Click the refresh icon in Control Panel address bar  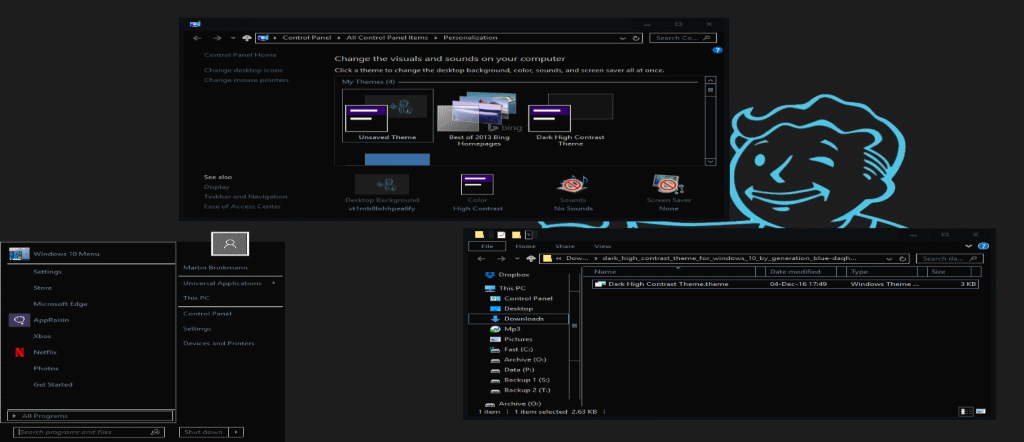[x=636, y=38]
